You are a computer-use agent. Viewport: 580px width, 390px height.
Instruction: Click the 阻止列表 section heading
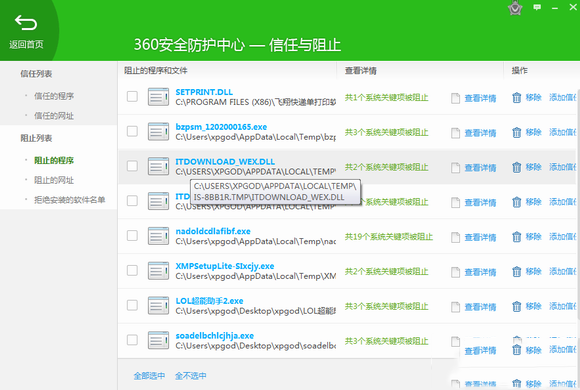(36, 138)
